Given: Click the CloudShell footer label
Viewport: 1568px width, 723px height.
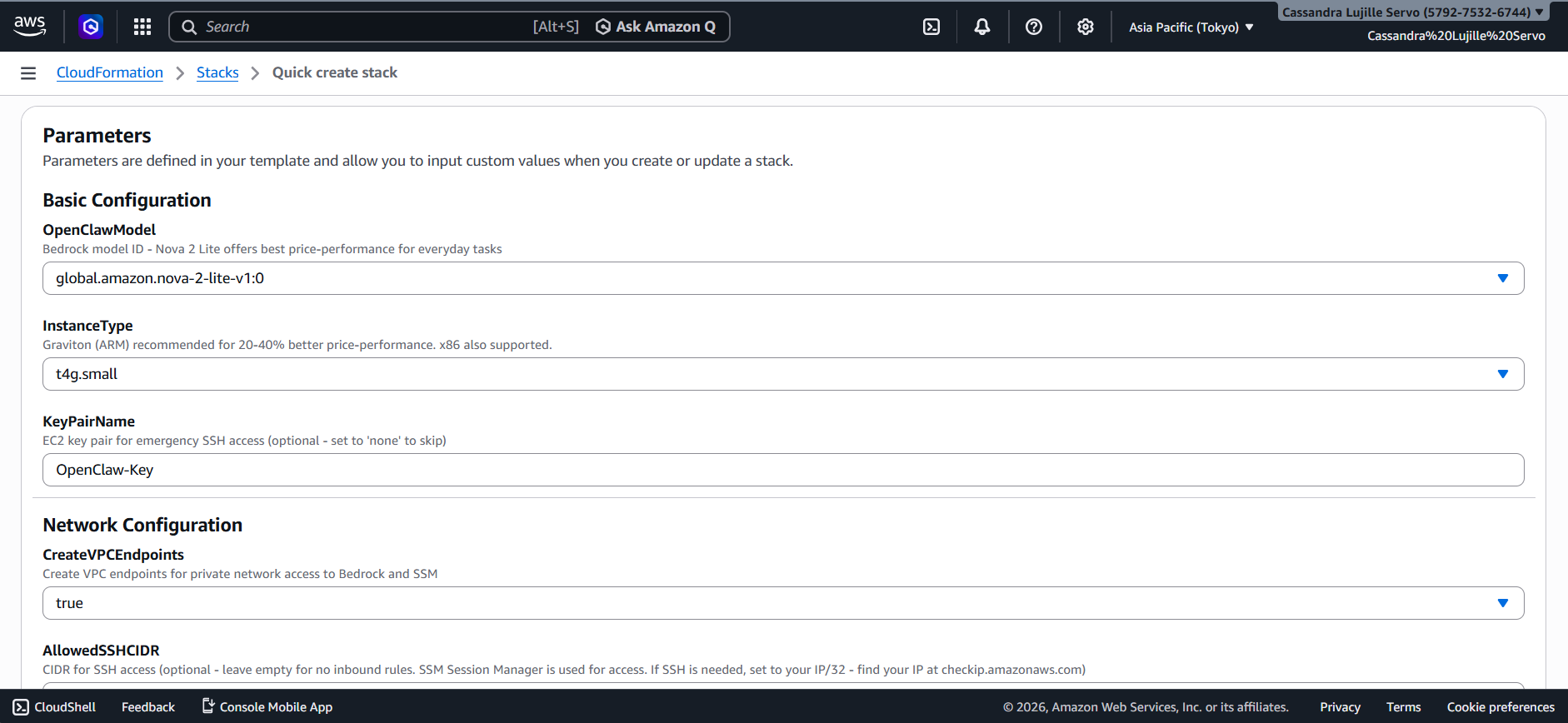Looking at the screenshot, I should click(x=65, y=707).
